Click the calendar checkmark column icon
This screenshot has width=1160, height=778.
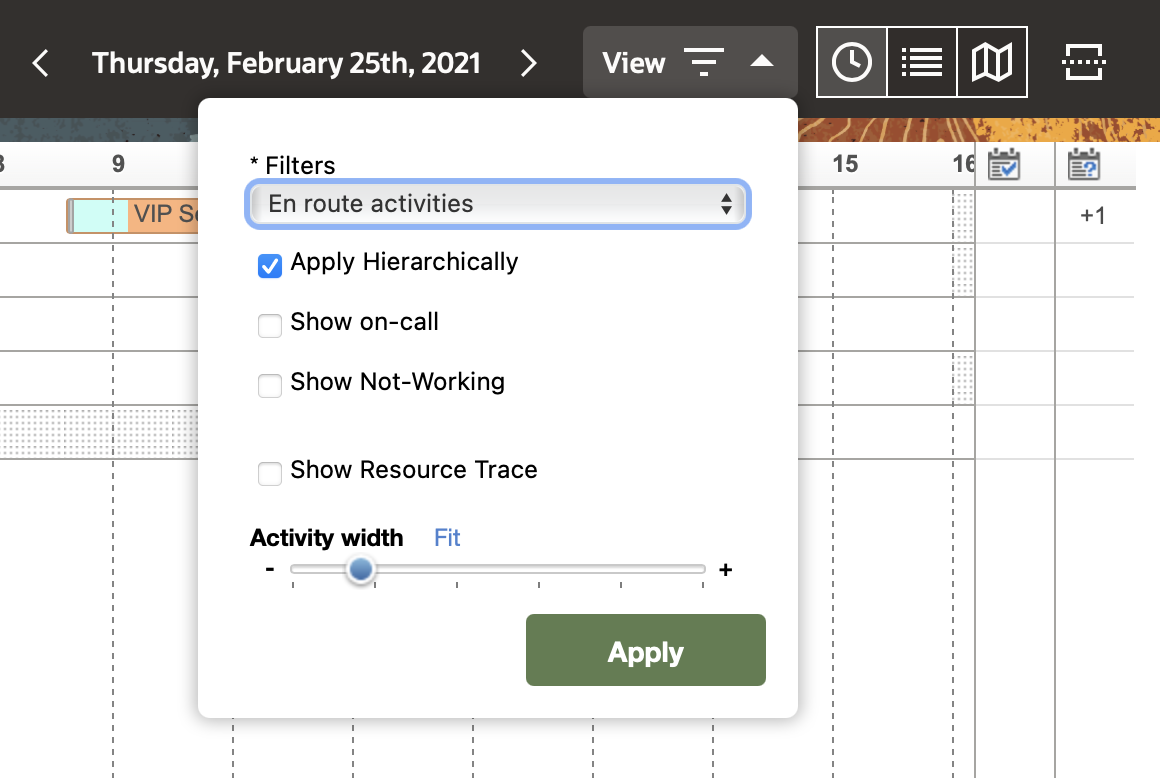pyautogui.click(x=1003, y=164)
